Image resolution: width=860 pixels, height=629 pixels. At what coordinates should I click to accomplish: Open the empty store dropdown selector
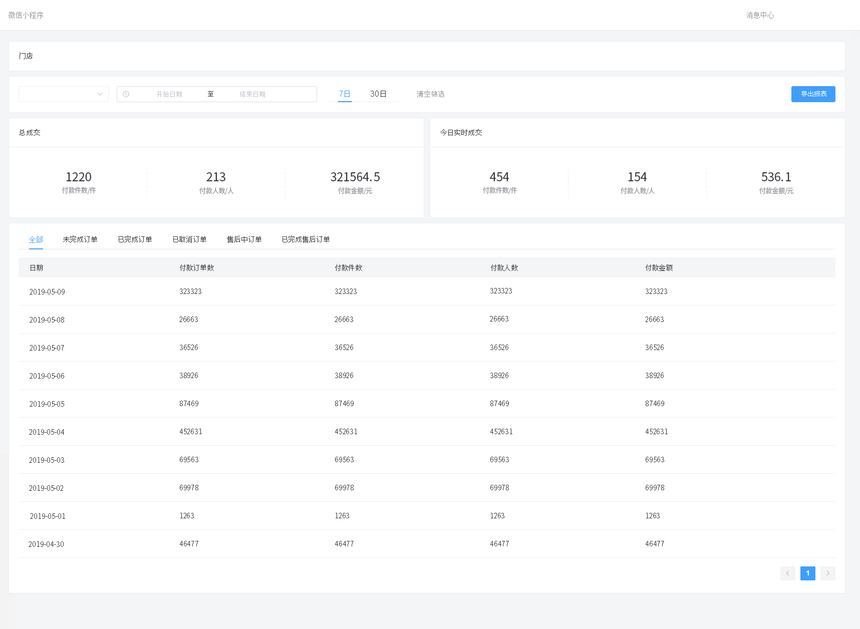pos(63,94)
